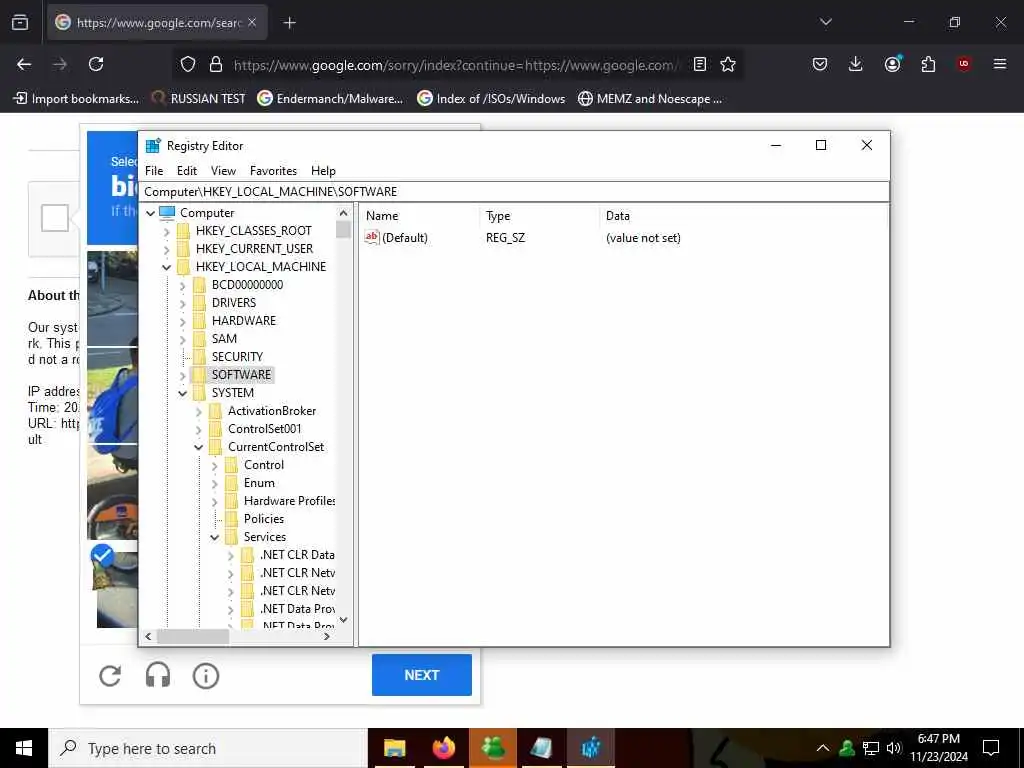1024x768 pixels.
Task: List all tabs with the dropdown arrow
Action: tap(825, 22)
